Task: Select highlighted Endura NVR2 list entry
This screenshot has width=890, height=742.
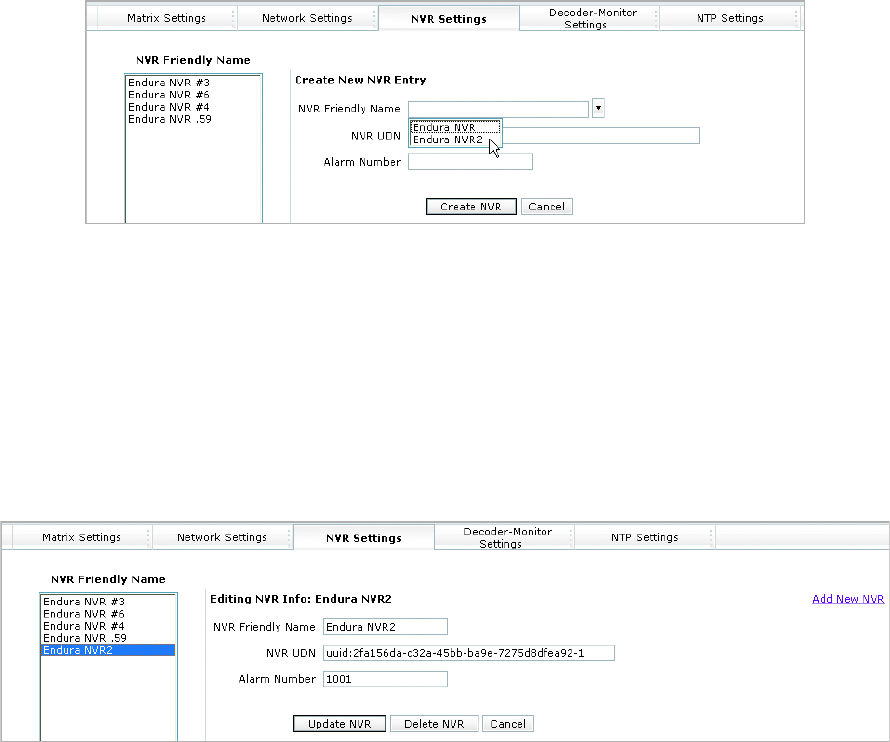Action: 108,650
